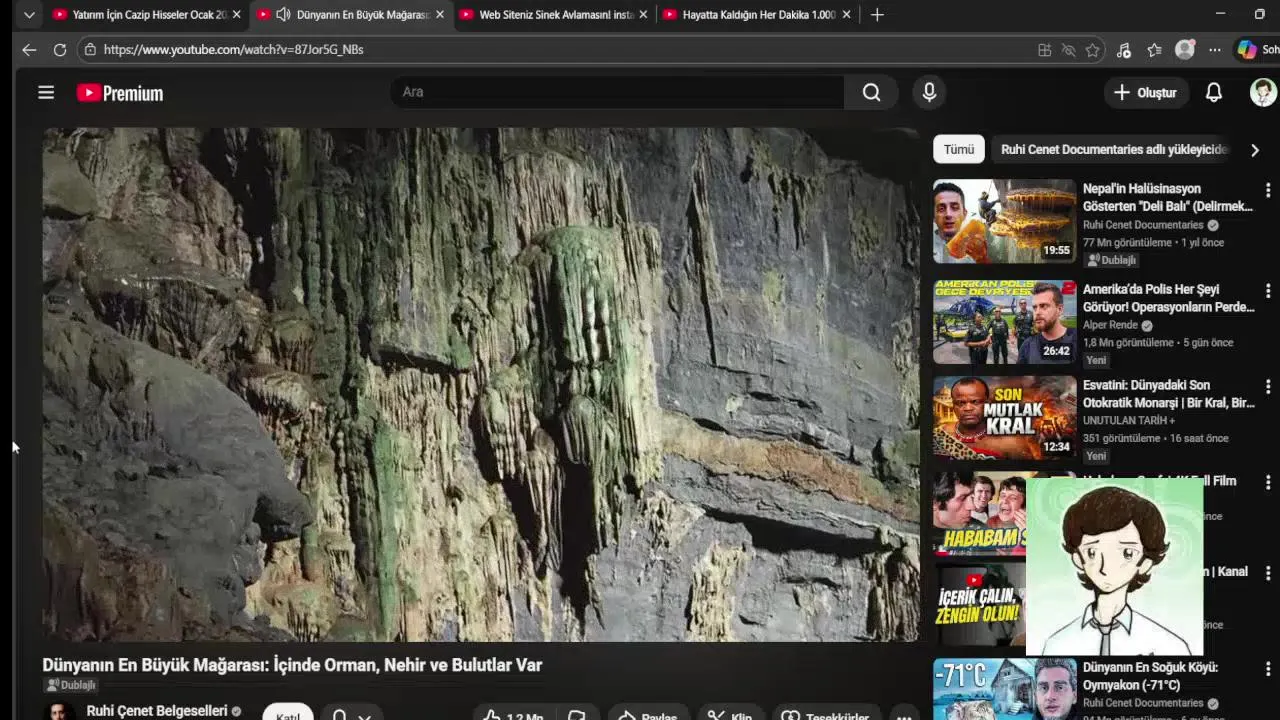Open the Oluştur create menu
The image size is (1280, 720).
coord(1145,92)
